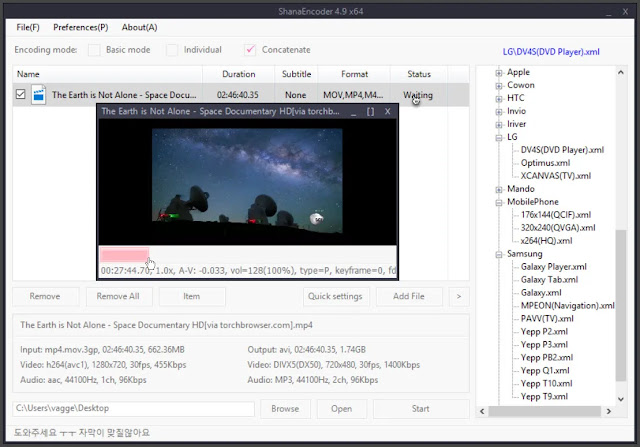Browse for output folder
Screen dimensions: 640x447
point(285,409)
